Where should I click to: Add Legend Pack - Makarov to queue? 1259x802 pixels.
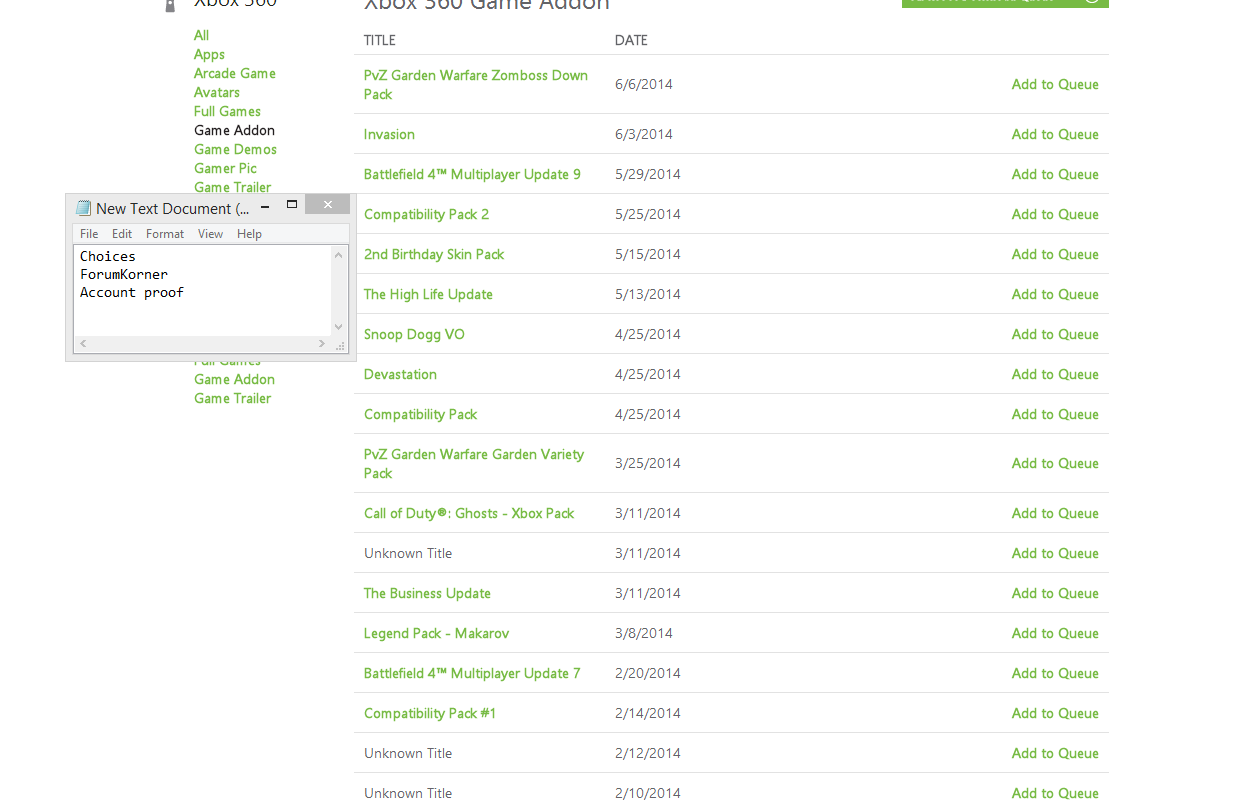pos(1055,633)
